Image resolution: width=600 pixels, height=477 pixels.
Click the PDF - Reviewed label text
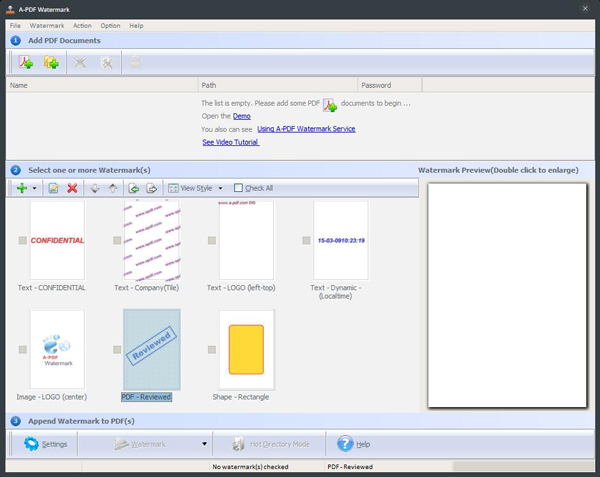(x=146, y=397)
